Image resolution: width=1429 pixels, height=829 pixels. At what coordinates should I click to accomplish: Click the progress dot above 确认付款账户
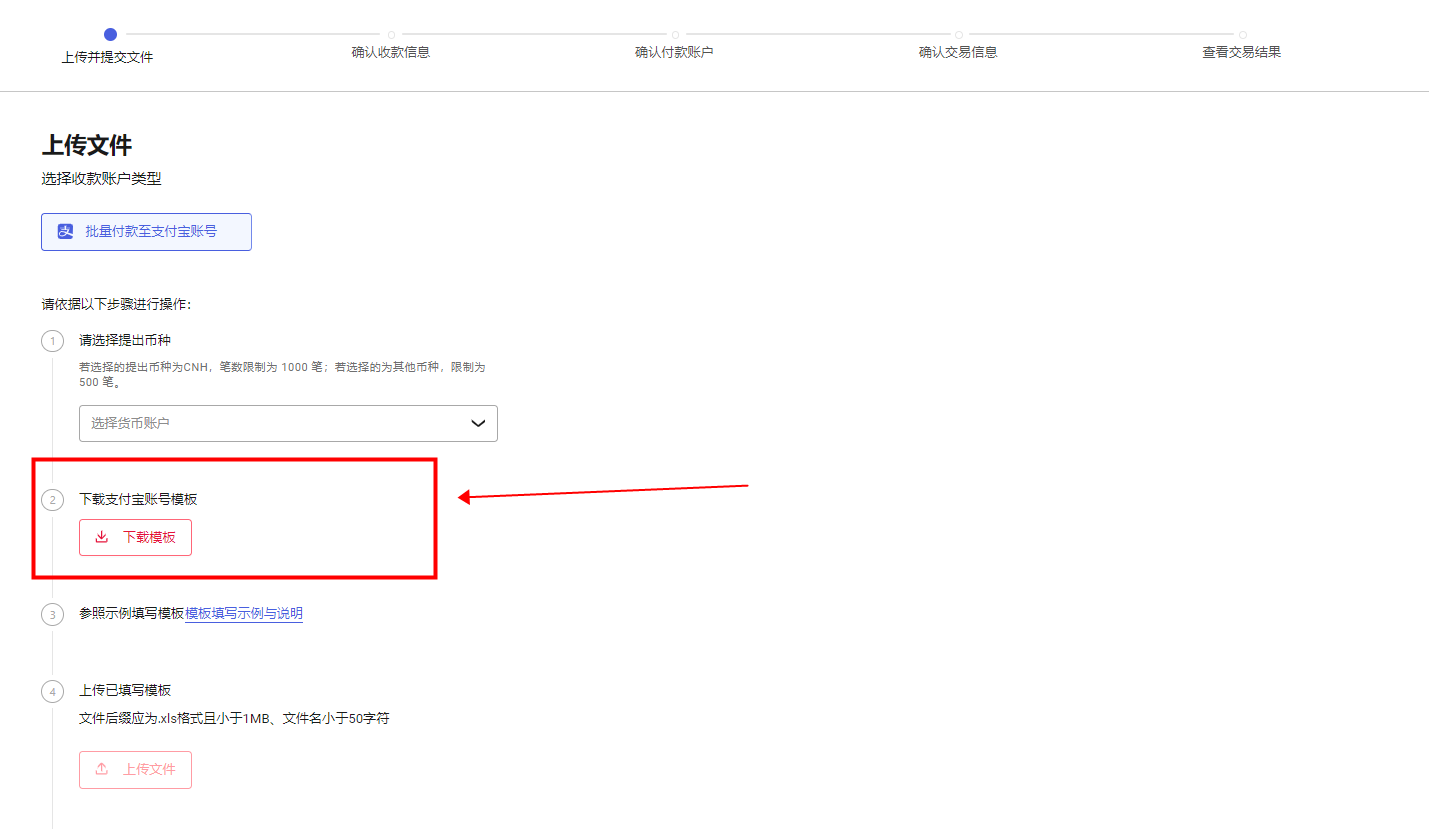point(675,35)
